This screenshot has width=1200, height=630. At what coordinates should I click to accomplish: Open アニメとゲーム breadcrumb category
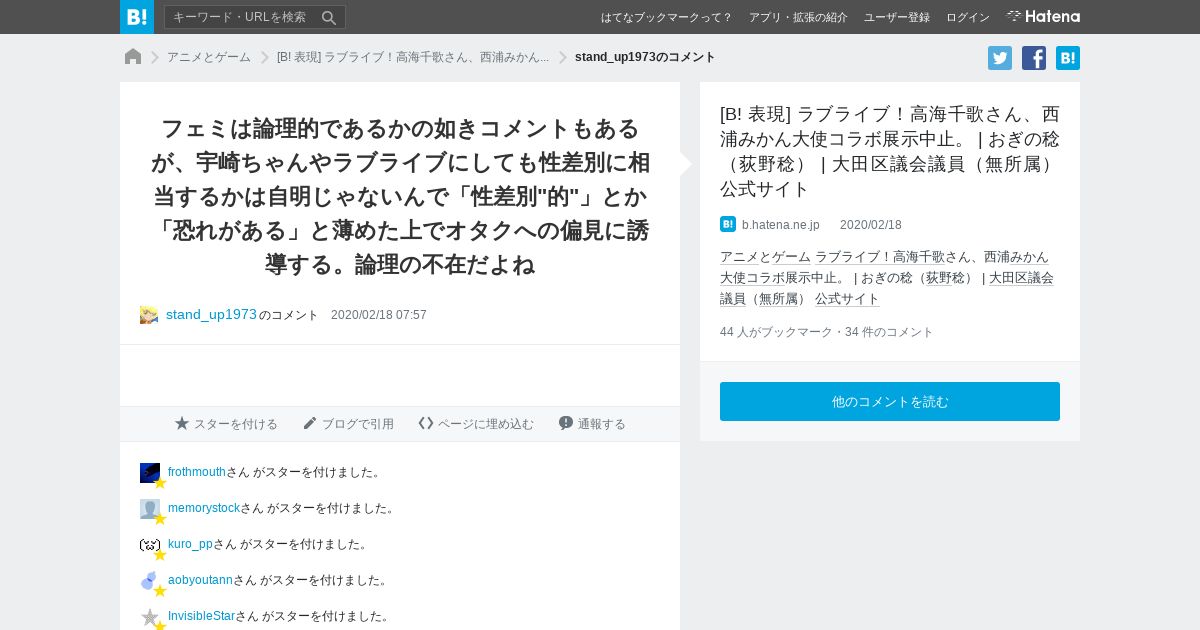[209, 57]
